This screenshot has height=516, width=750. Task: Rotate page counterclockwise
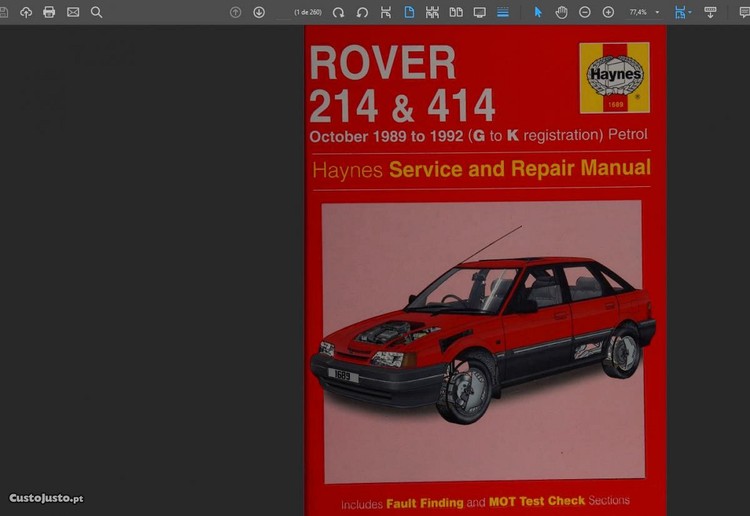click(362, 12)
